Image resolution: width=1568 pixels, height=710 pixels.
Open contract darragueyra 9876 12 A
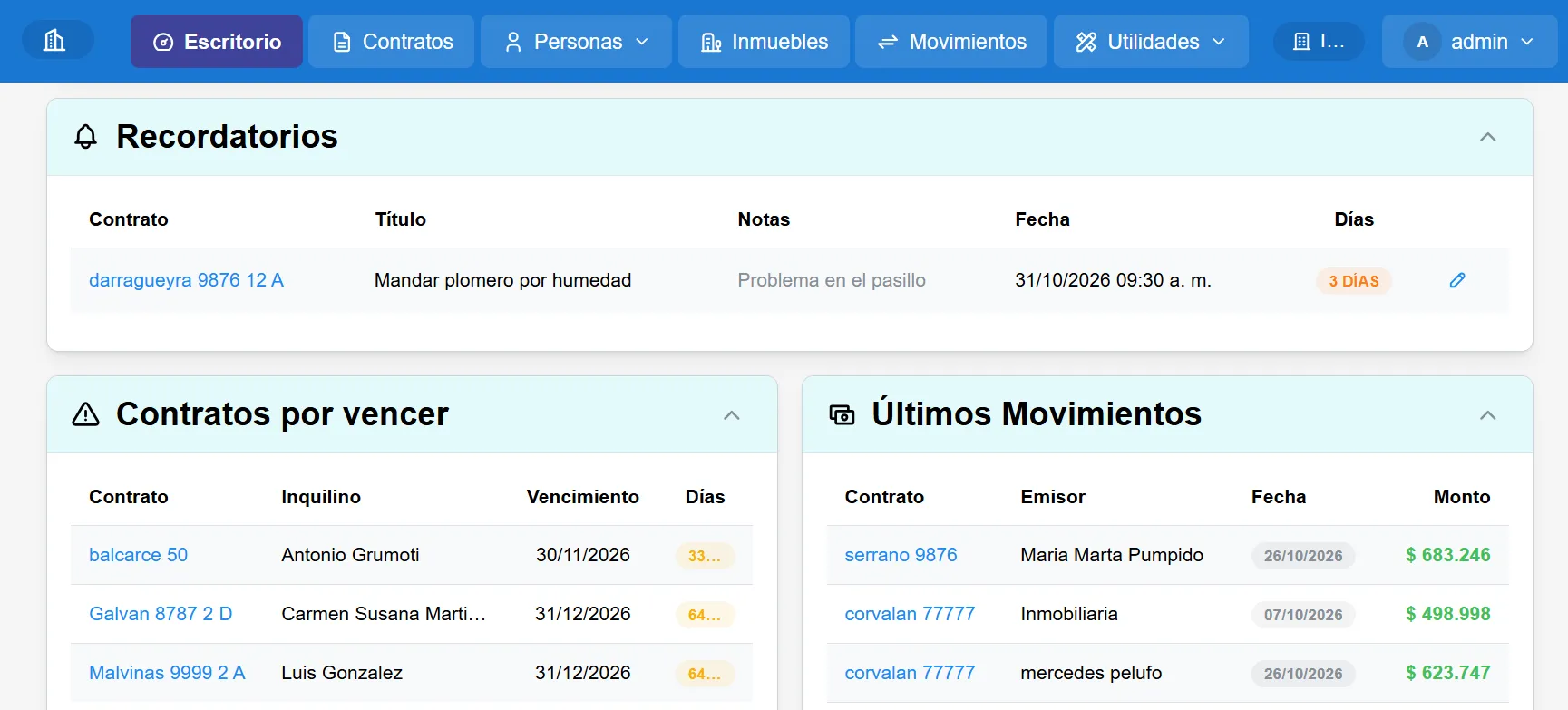186,280
